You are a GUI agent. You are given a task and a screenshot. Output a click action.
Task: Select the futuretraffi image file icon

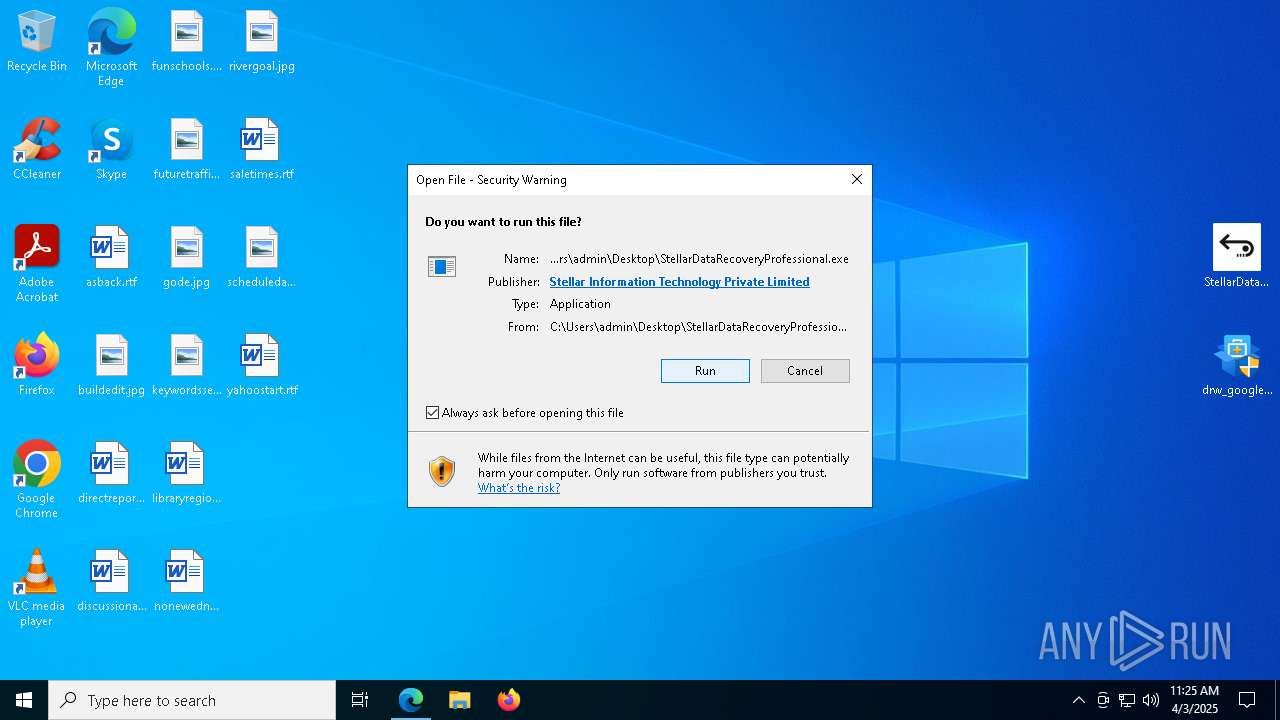186,149
